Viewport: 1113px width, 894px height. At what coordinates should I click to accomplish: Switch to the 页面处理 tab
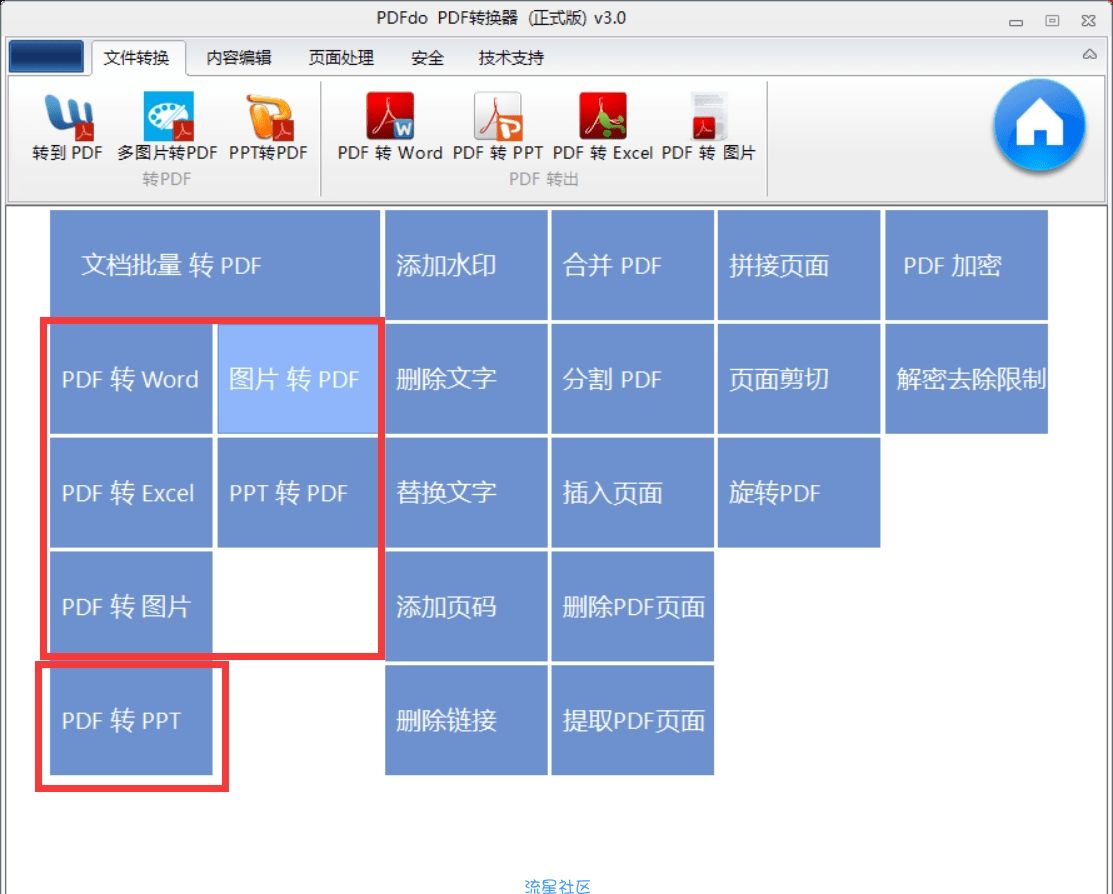341,58
